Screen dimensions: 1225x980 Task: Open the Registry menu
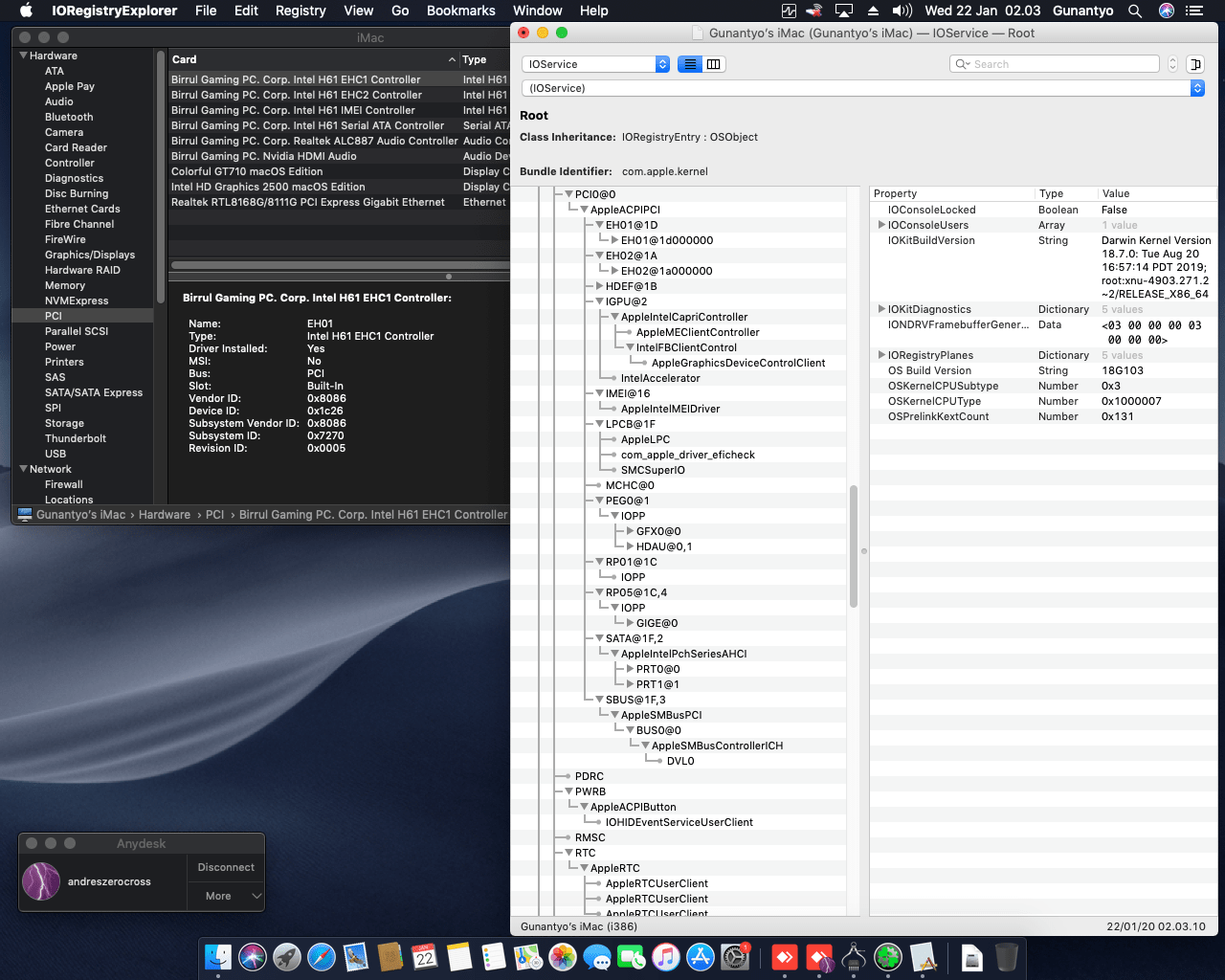point(301,11)
